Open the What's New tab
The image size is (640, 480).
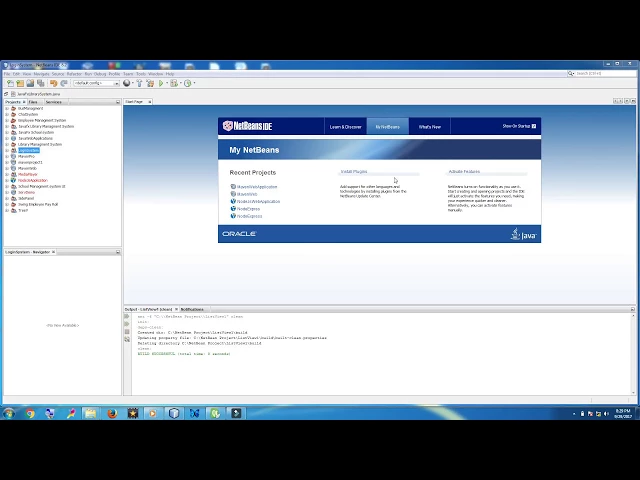pyautogui.click(x=430, y=127)
